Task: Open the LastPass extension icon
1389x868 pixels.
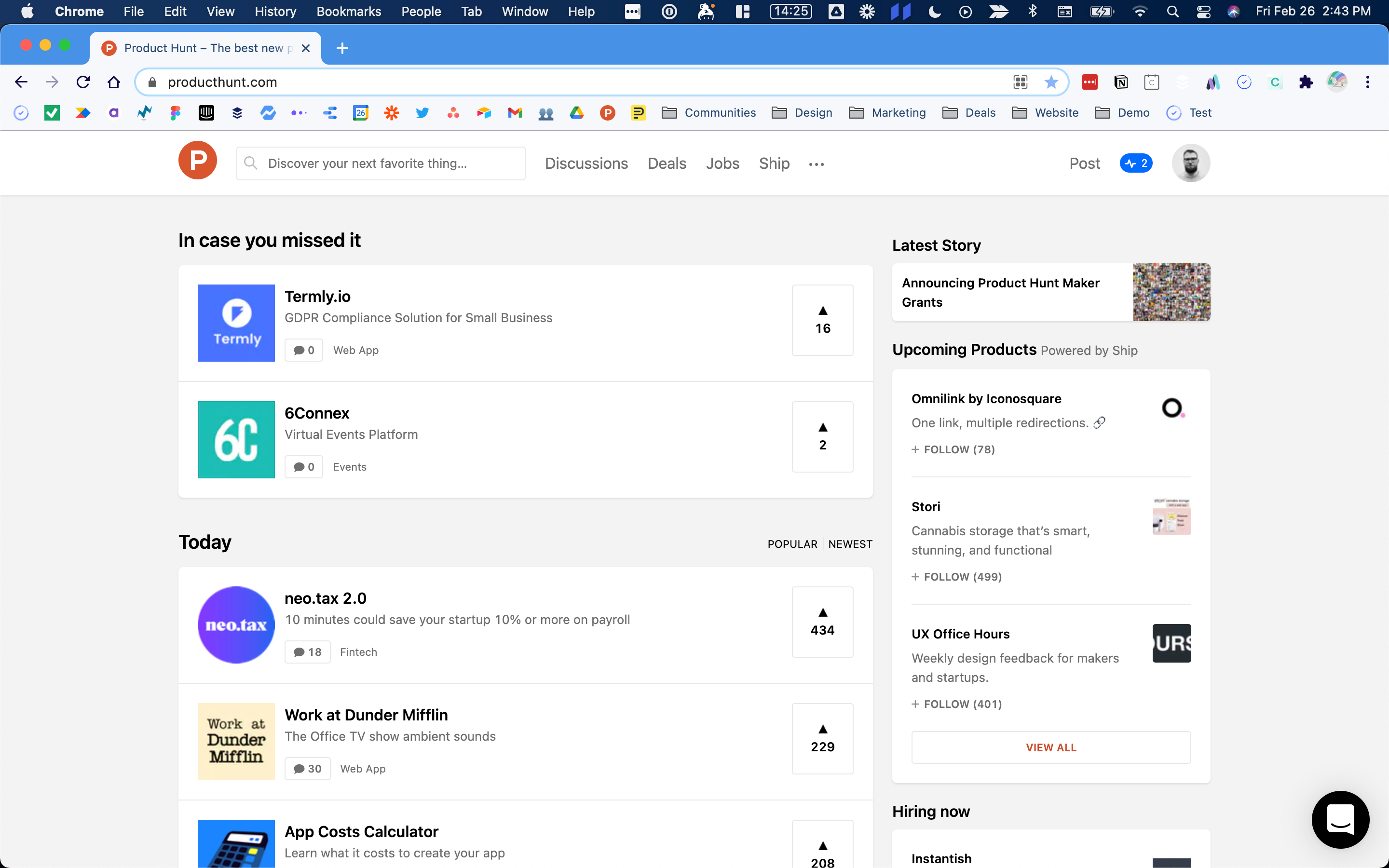Action: click(1090, 81)
